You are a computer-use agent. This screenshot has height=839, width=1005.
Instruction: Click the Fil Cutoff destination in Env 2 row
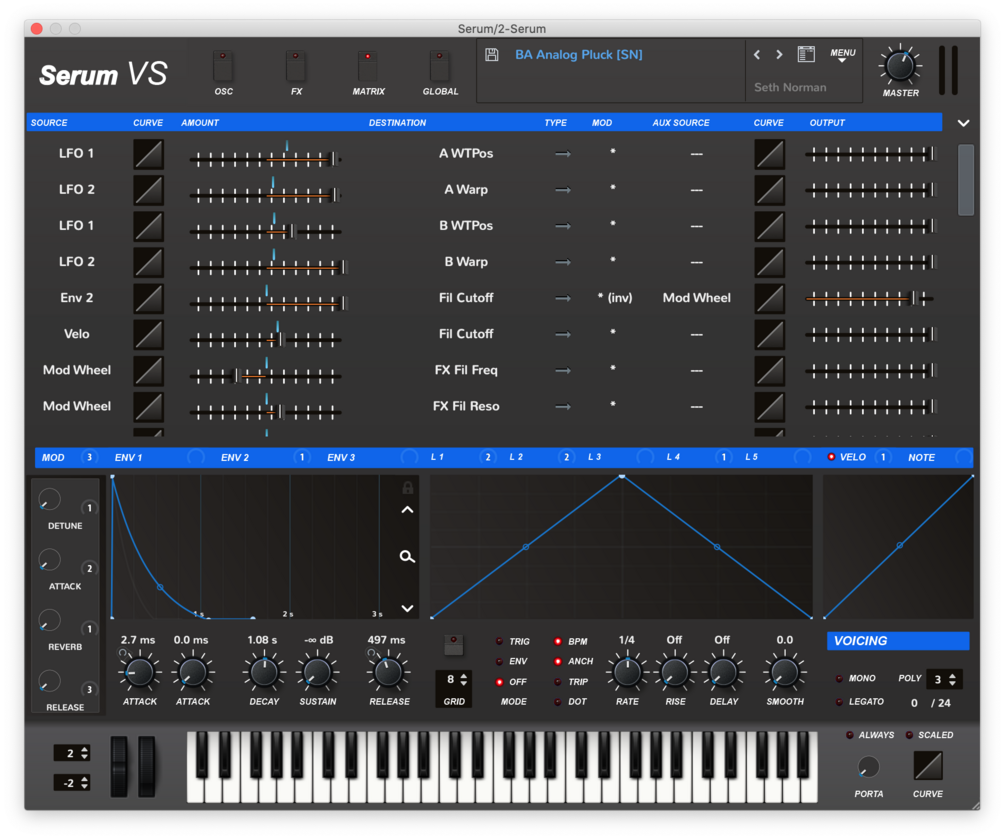click(466, 298)
